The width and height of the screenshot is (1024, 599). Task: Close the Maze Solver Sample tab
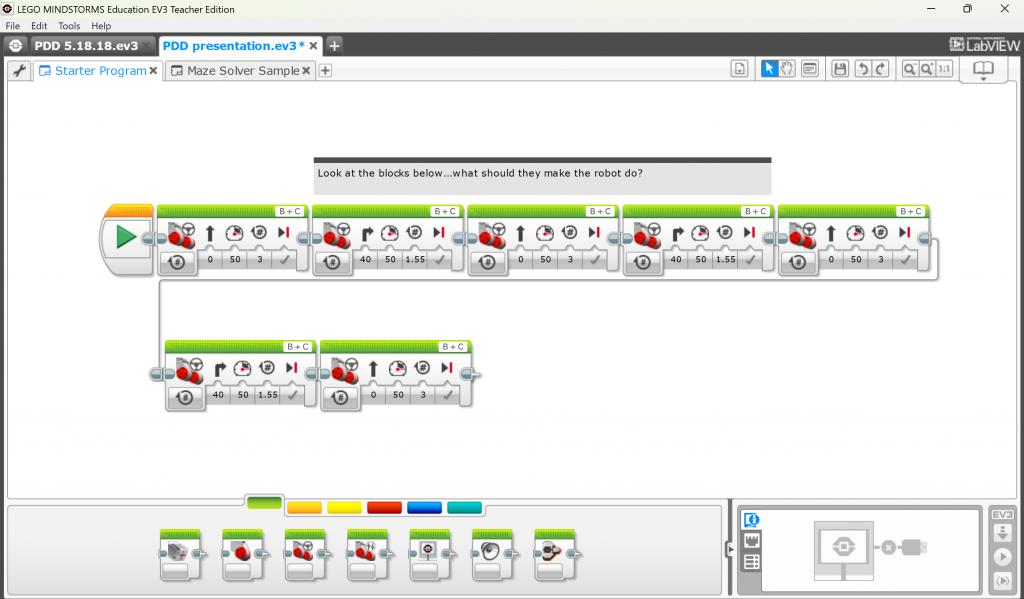click(x=306, y=71)
